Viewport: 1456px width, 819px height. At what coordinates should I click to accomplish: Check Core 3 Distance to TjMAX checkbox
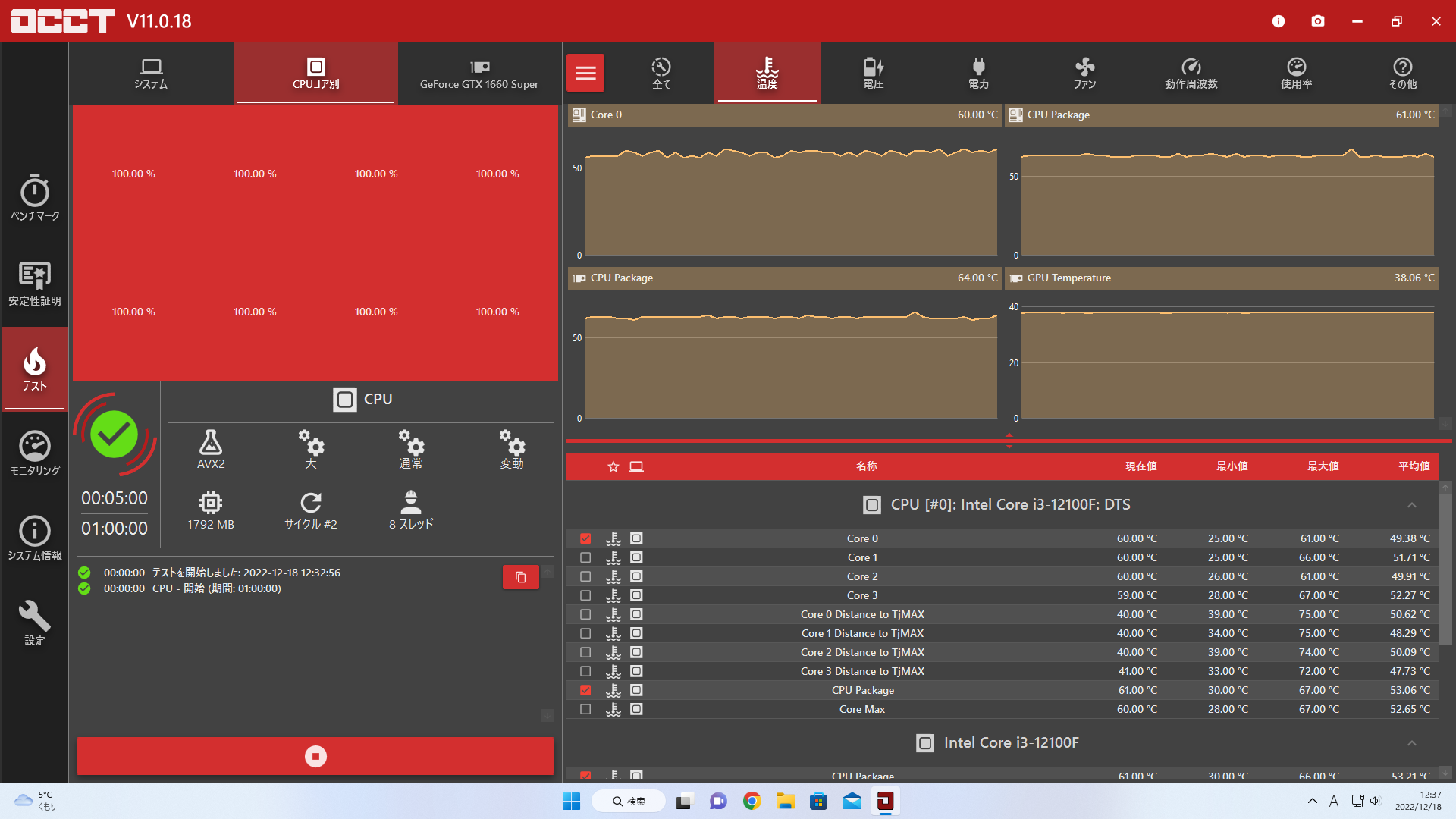tap(585, 671)
